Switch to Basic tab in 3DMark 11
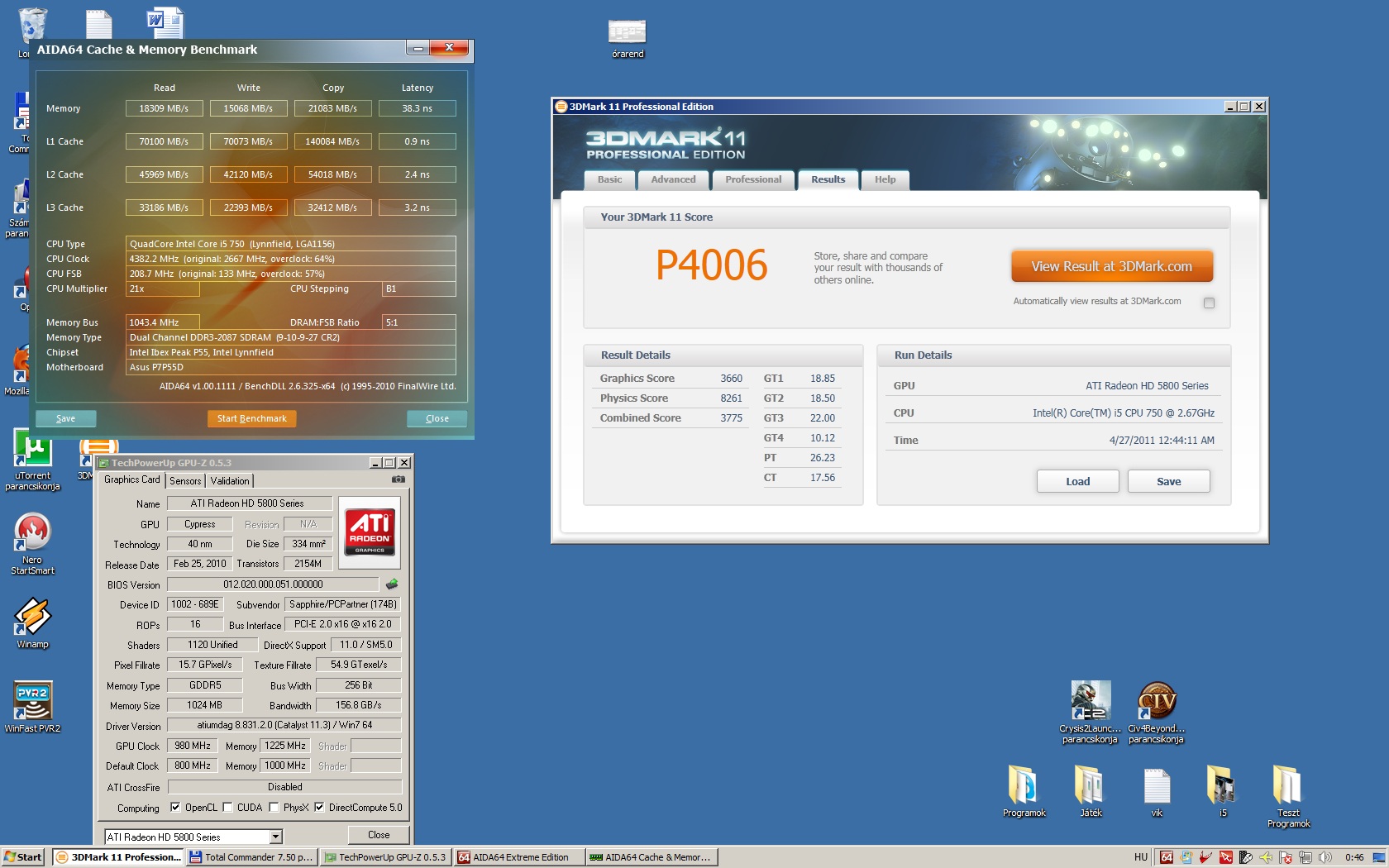The image size is (1389, 868). pyautogui.click(x=609, y=180)
